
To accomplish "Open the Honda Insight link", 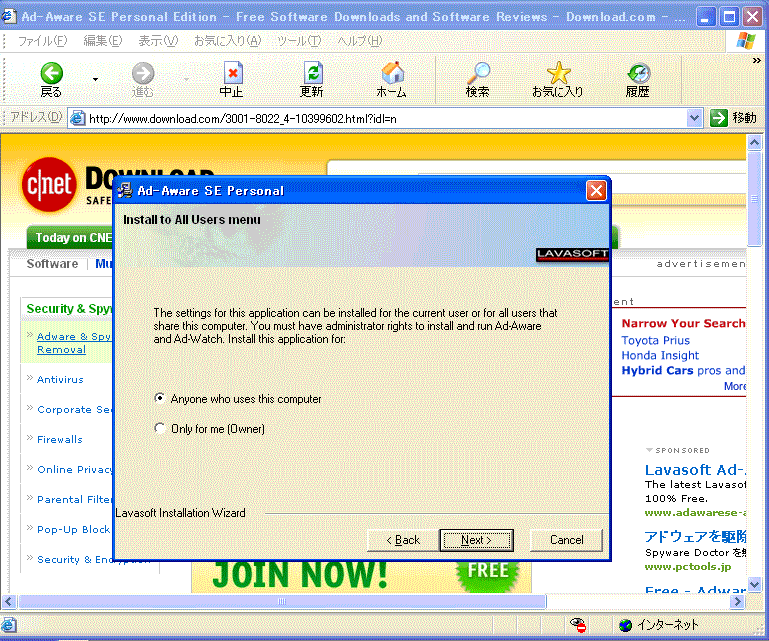I will pos(660,355).
